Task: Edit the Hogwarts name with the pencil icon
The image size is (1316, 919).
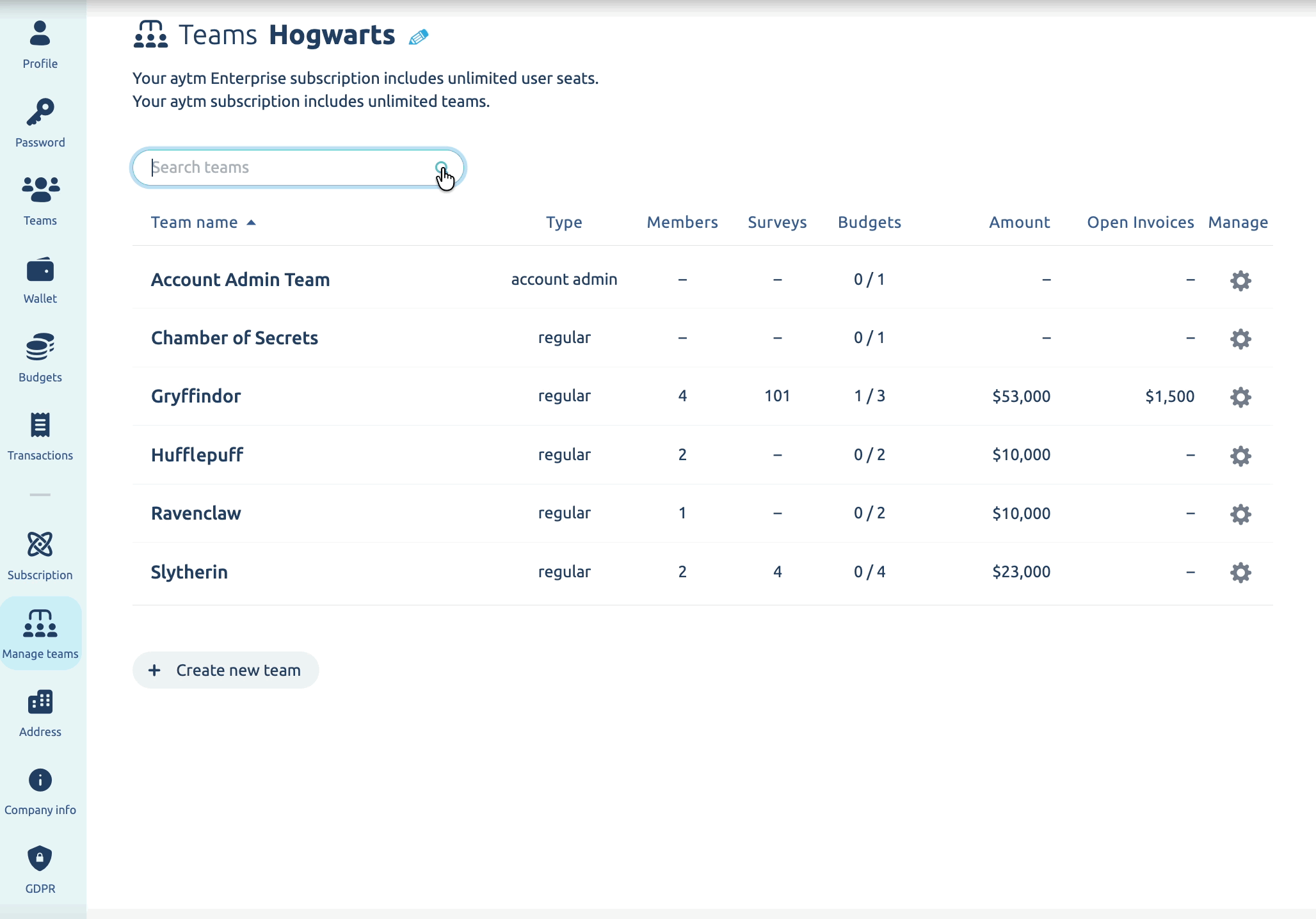Action: tap(419, 37)
